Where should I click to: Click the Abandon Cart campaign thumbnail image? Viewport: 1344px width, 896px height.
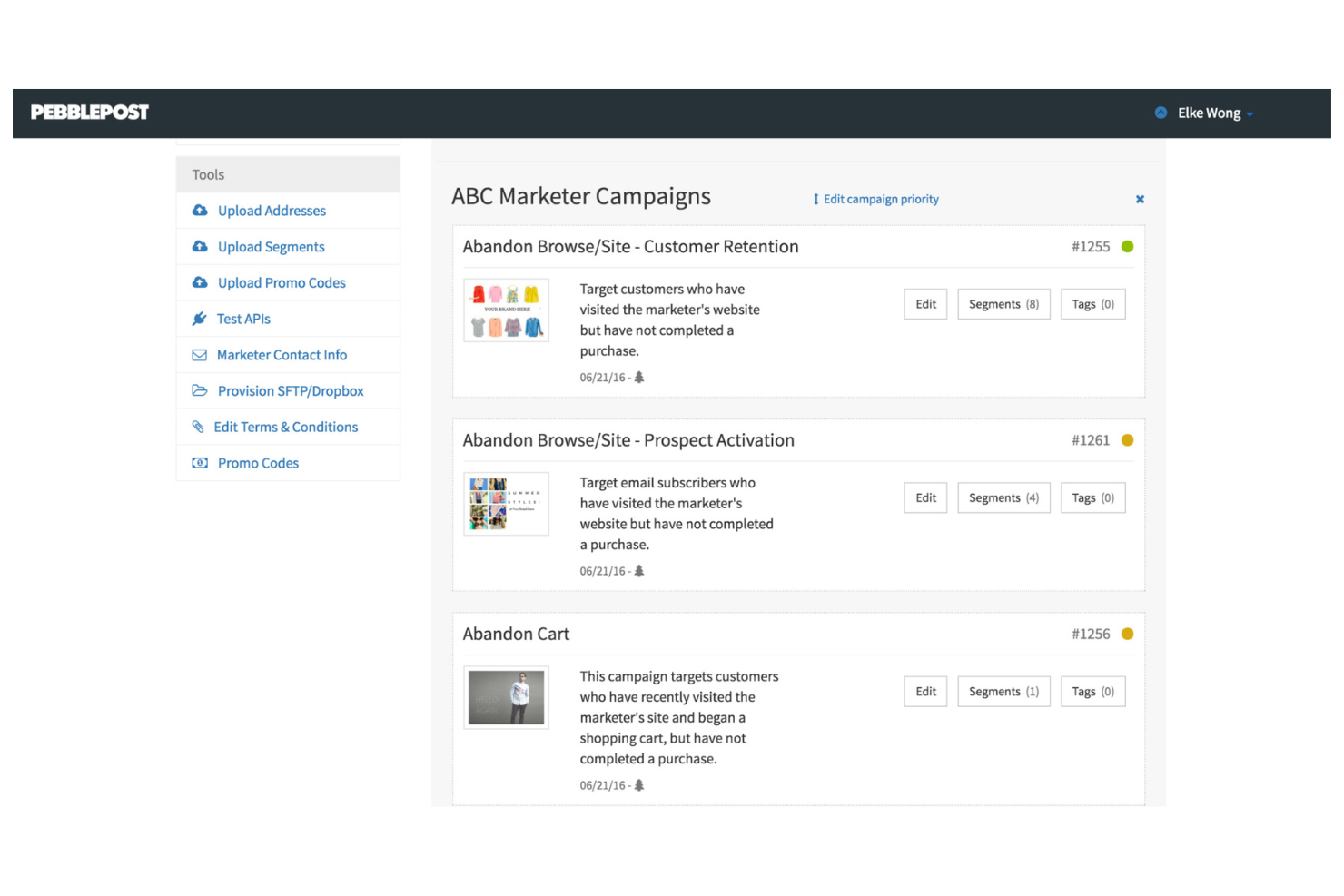click(x=506, y=697)
